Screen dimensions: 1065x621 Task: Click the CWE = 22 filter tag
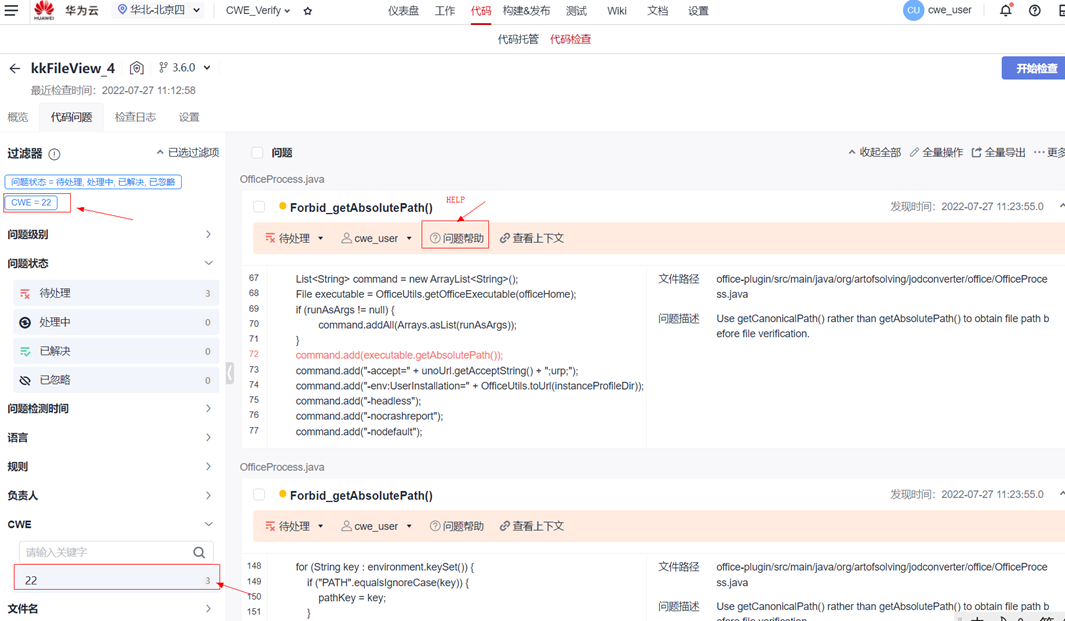[x=31, y=202]
